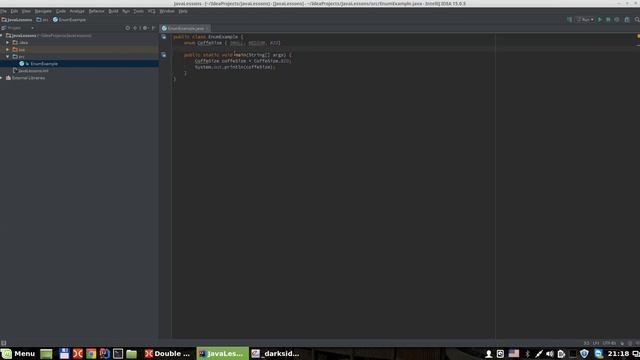Launch Chrome from taskbar launcher
This screenshot has width=640, height=360.
point(91,353)
